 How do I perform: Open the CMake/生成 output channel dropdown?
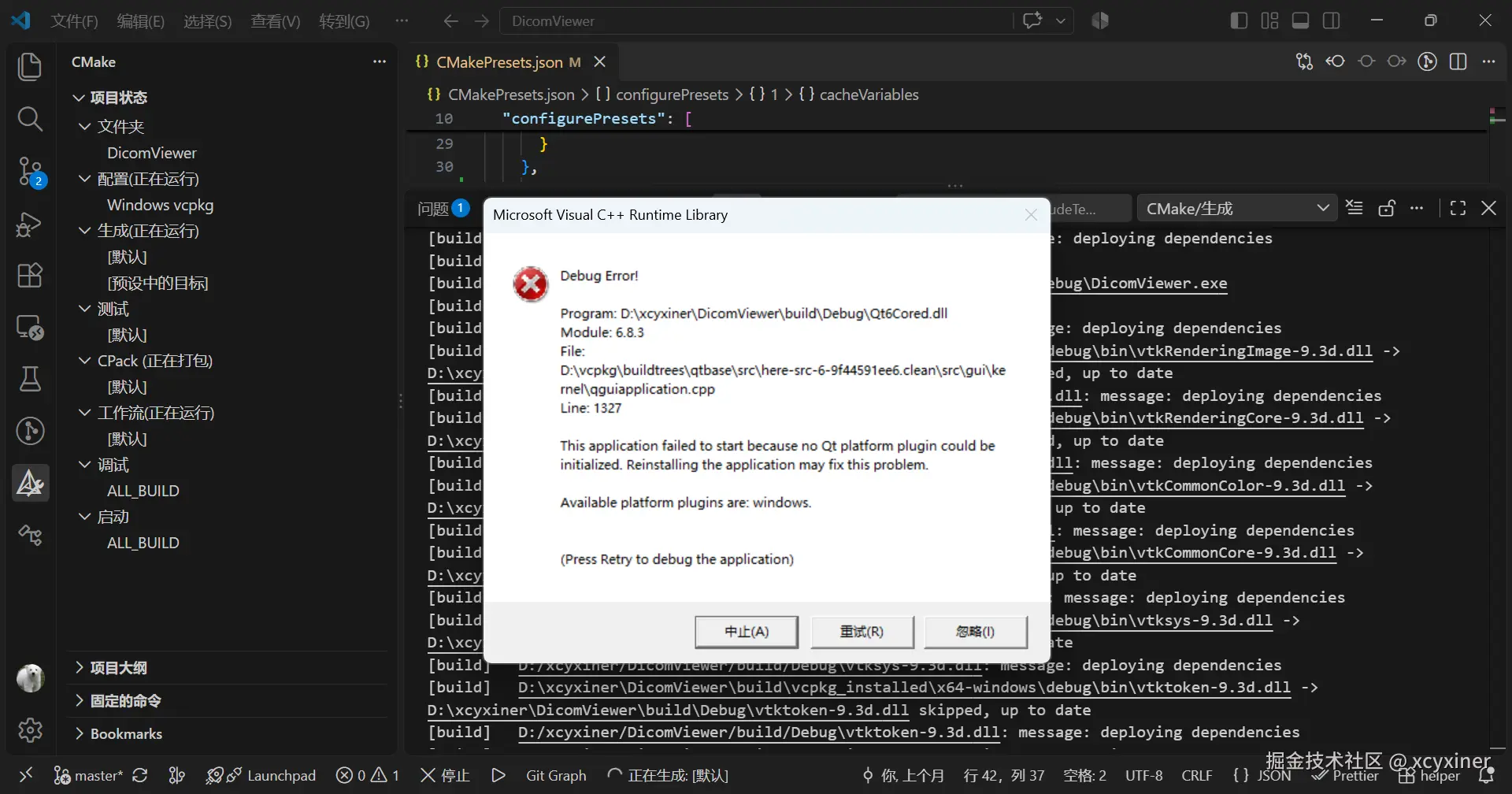click(1237, 209)
